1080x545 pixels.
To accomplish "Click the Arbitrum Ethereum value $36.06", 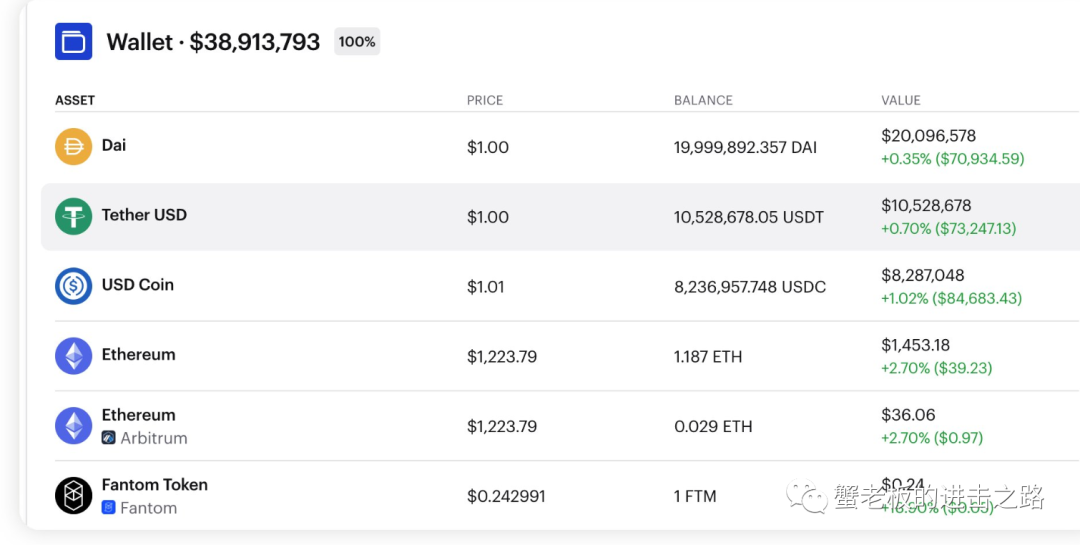I will pyautogui.click(x=908, y=415).
